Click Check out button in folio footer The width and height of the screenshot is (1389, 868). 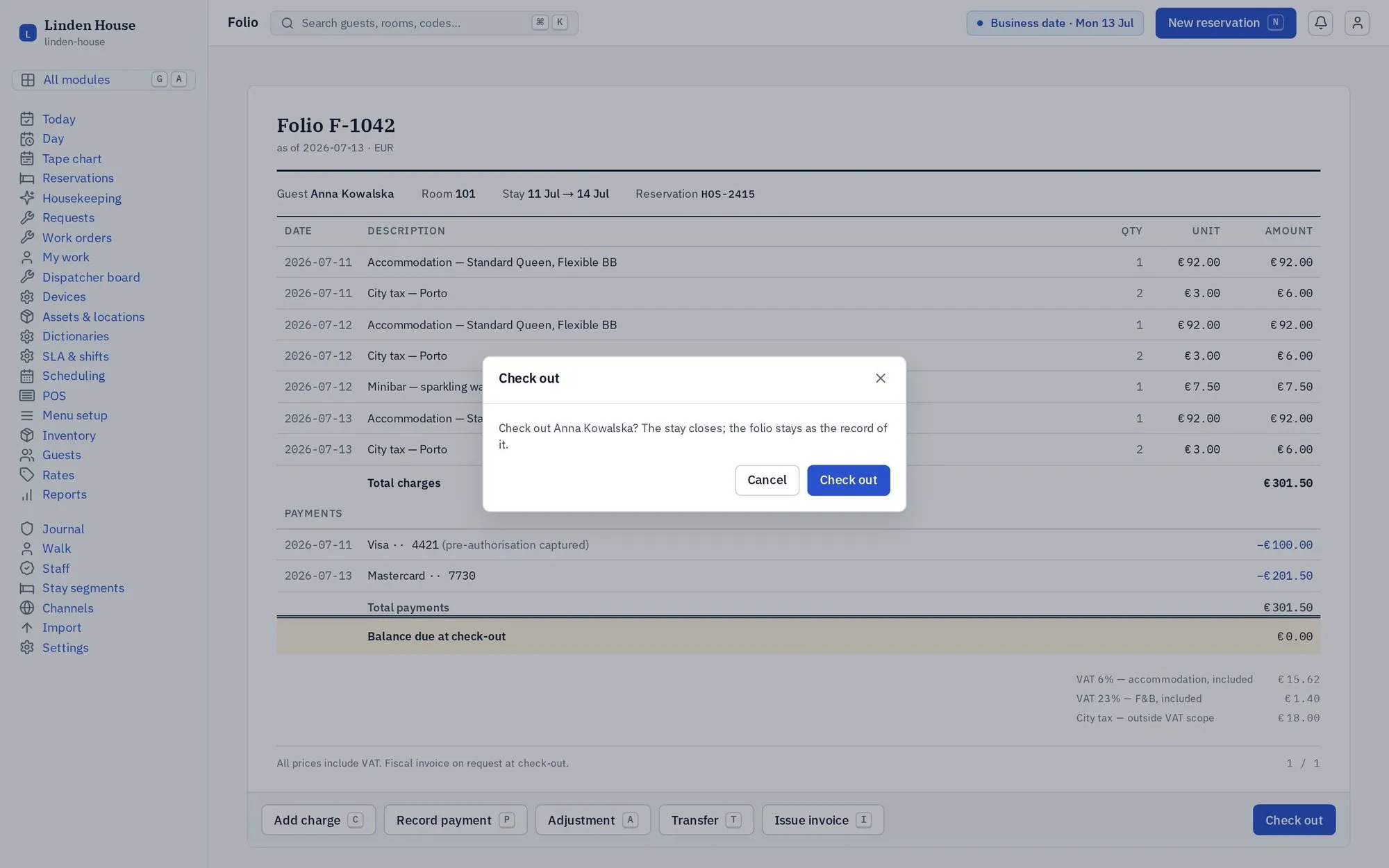tap(1293, 820)
